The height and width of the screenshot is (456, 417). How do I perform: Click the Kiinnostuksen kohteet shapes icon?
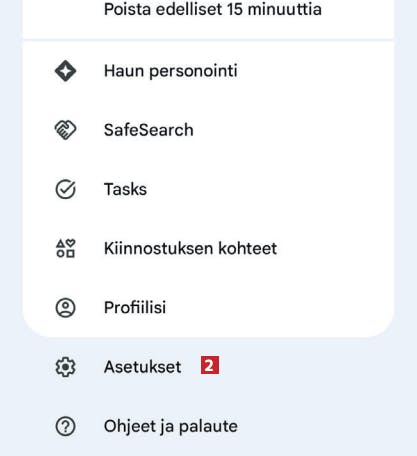pyautogui.click(x=65, y=248)
